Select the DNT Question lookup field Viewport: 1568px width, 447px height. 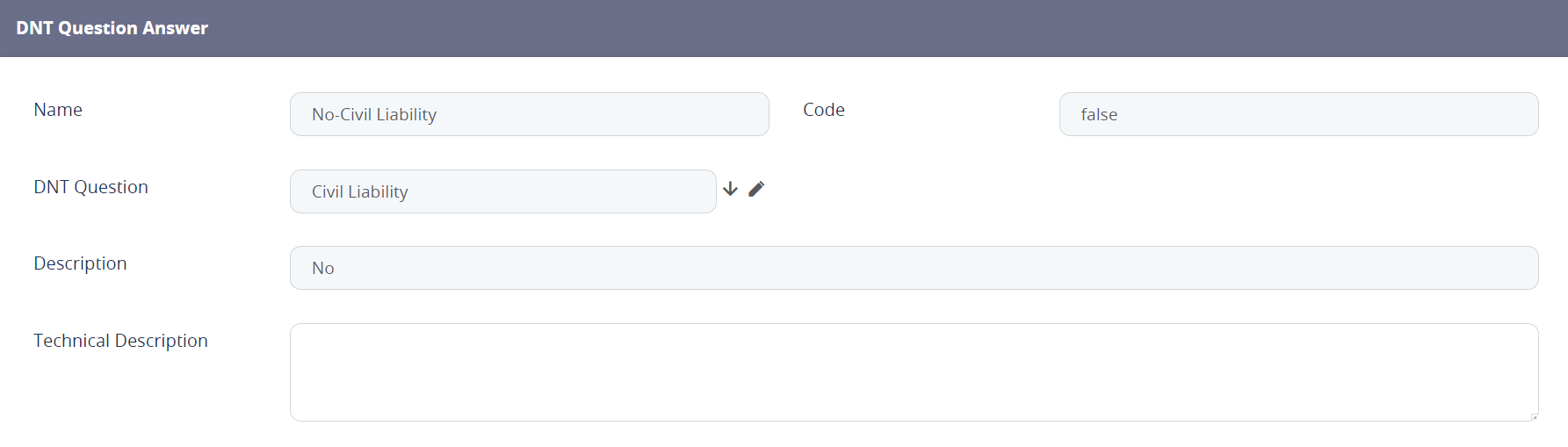point(502,191)
